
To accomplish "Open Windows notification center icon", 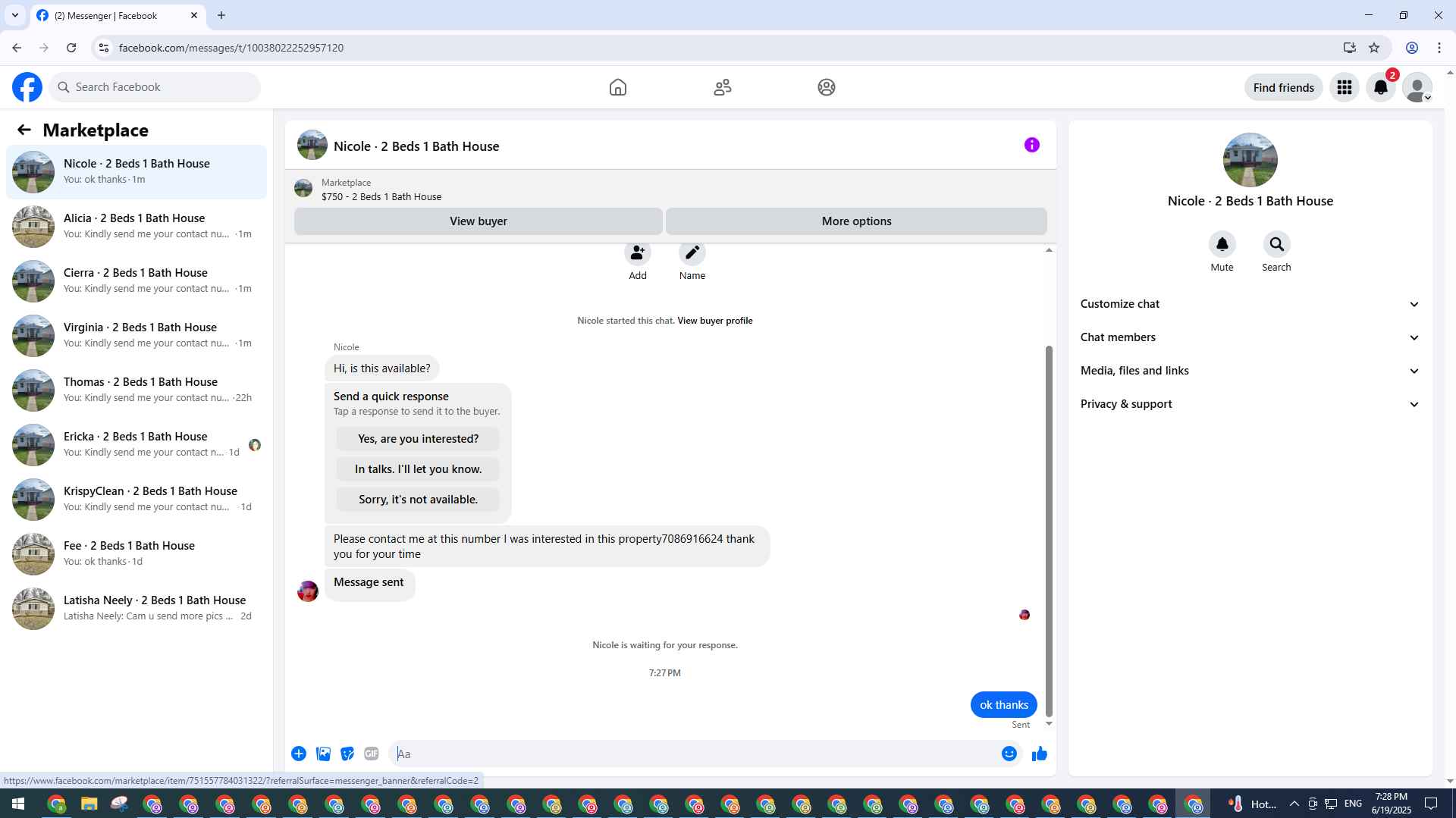I will click(x=1432, y=804).
